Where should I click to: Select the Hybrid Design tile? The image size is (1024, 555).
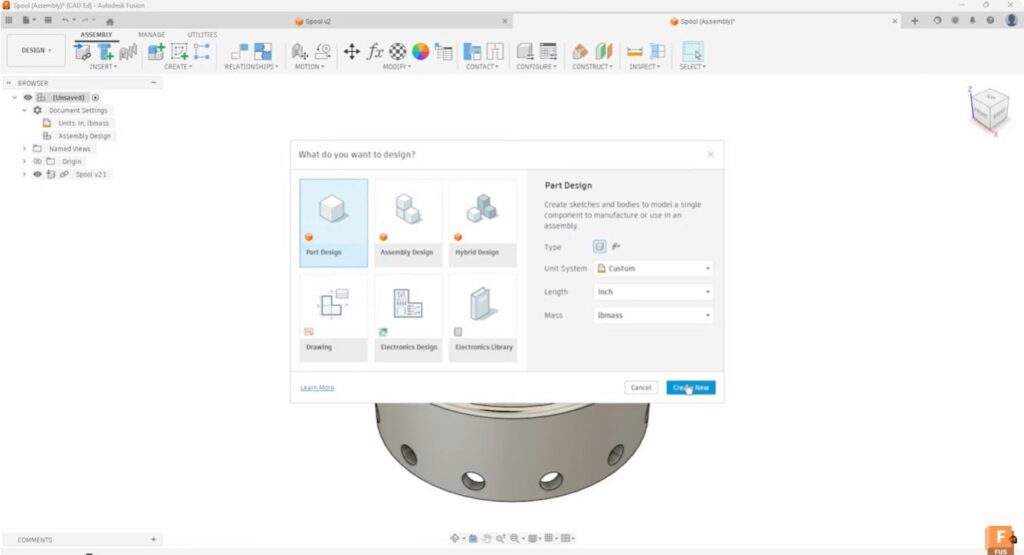click(483, 223)
